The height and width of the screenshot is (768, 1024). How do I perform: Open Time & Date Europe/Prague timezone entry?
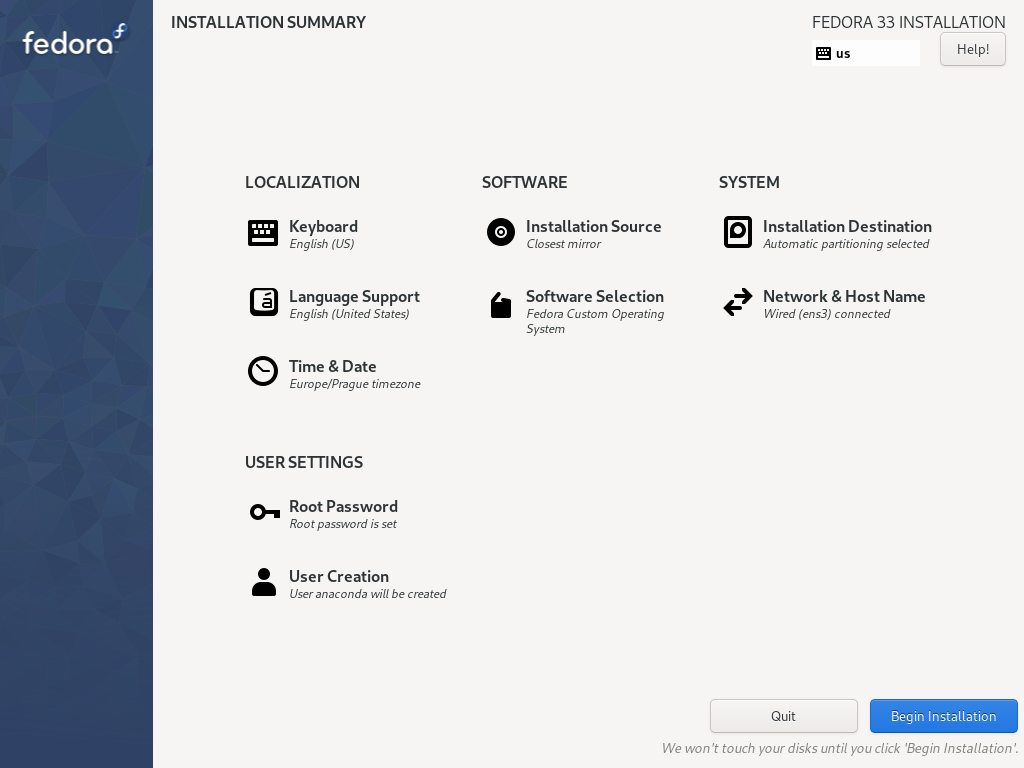(x=355, y=375)
